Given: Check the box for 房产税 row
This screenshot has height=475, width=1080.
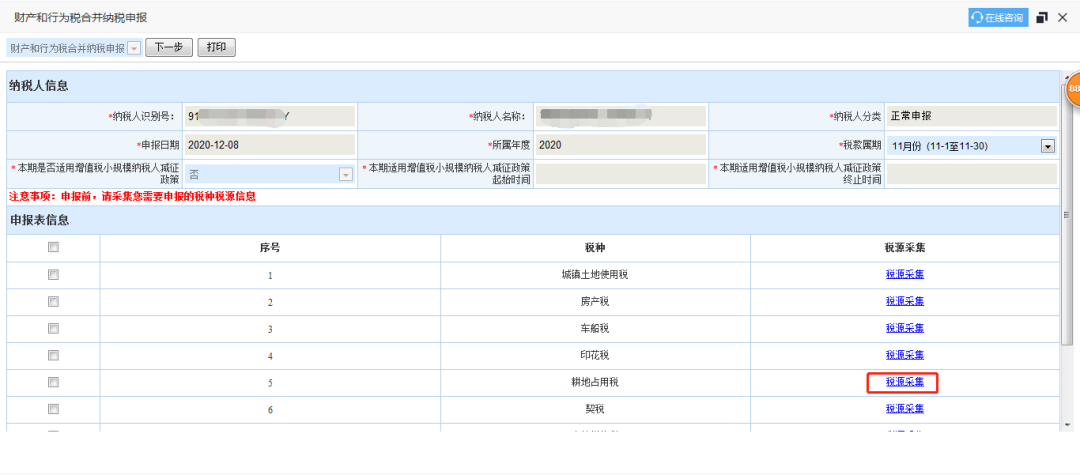Looking at the screenshot, I should 53,301.
